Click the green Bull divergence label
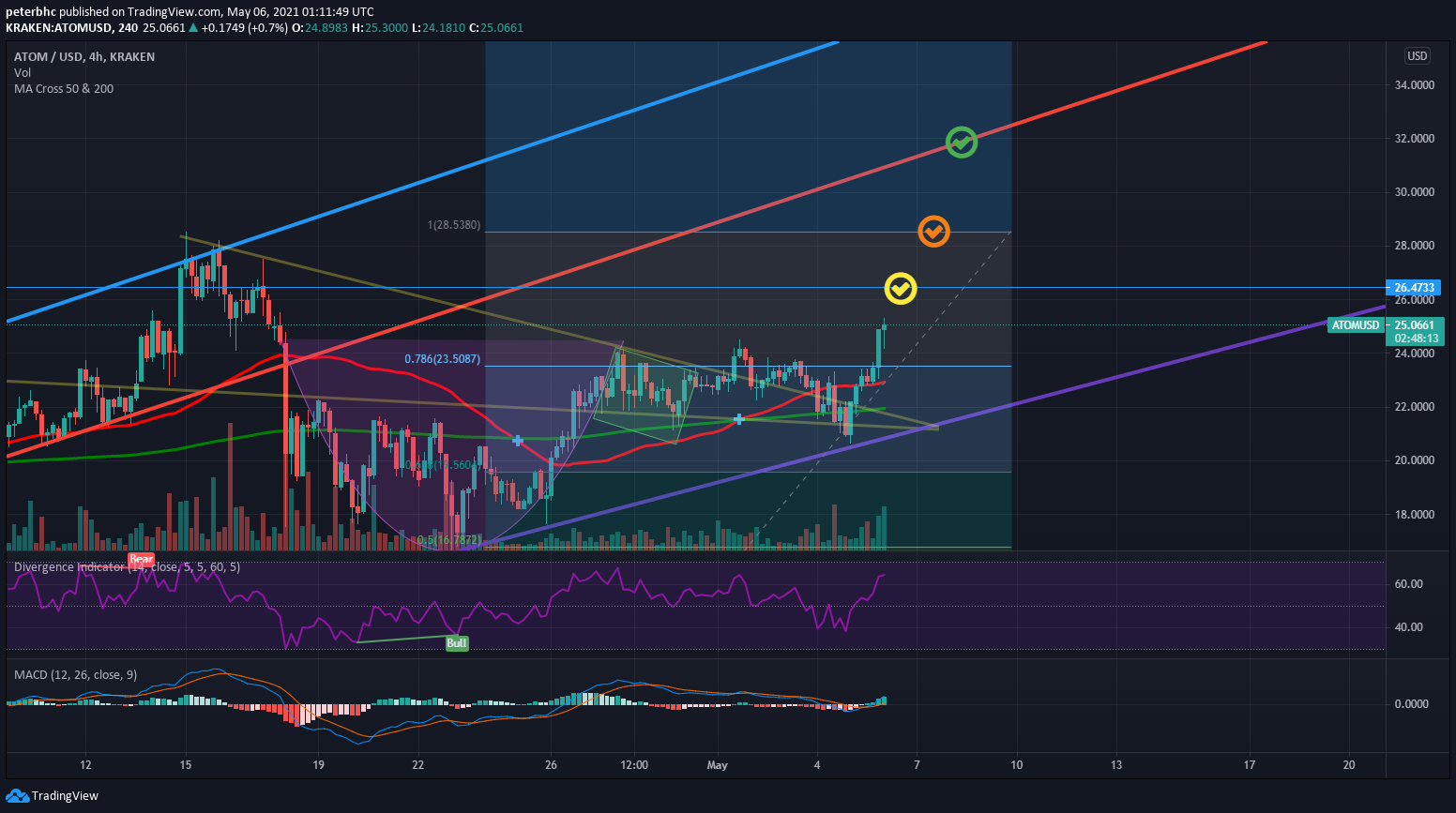 456,643
